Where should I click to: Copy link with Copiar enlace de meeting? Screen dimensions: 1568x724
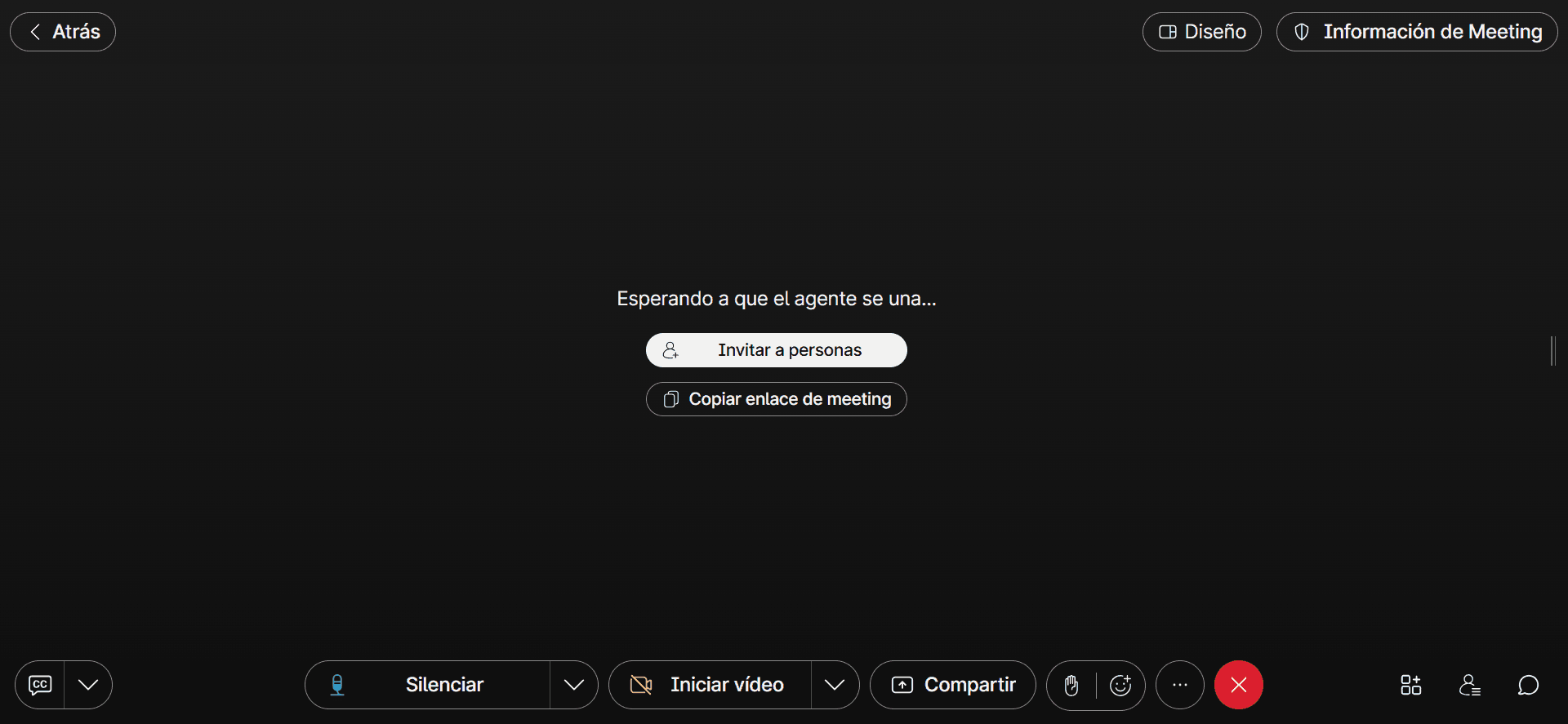(776, 399)
